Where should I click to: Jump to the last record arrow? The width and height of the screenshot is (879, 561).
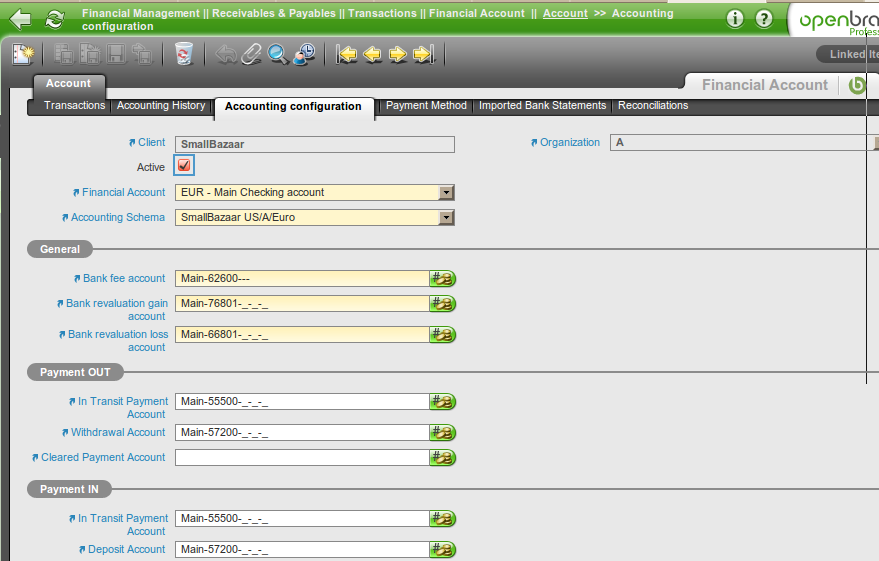(x=424, y=54)
